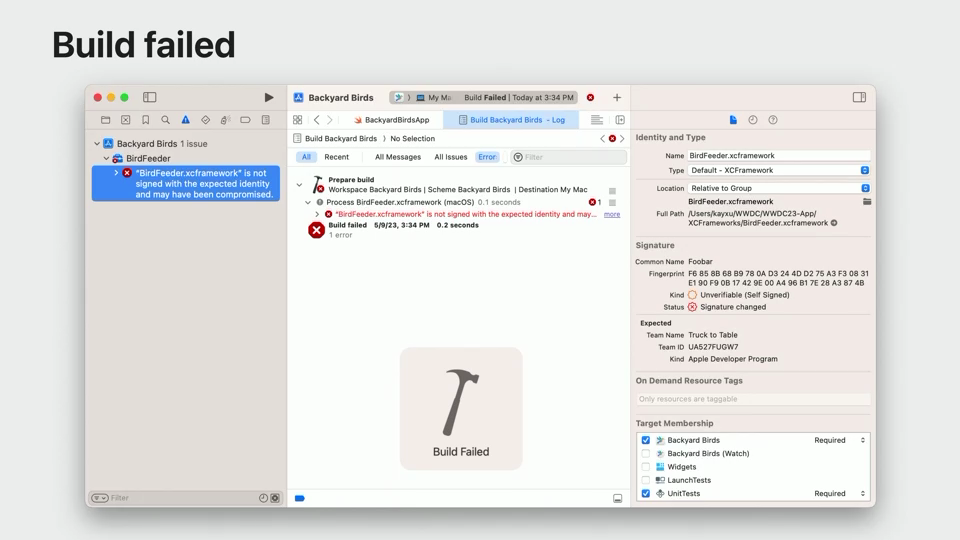Enable Widgets target membership
960x540 pixels.
[646, 467]
